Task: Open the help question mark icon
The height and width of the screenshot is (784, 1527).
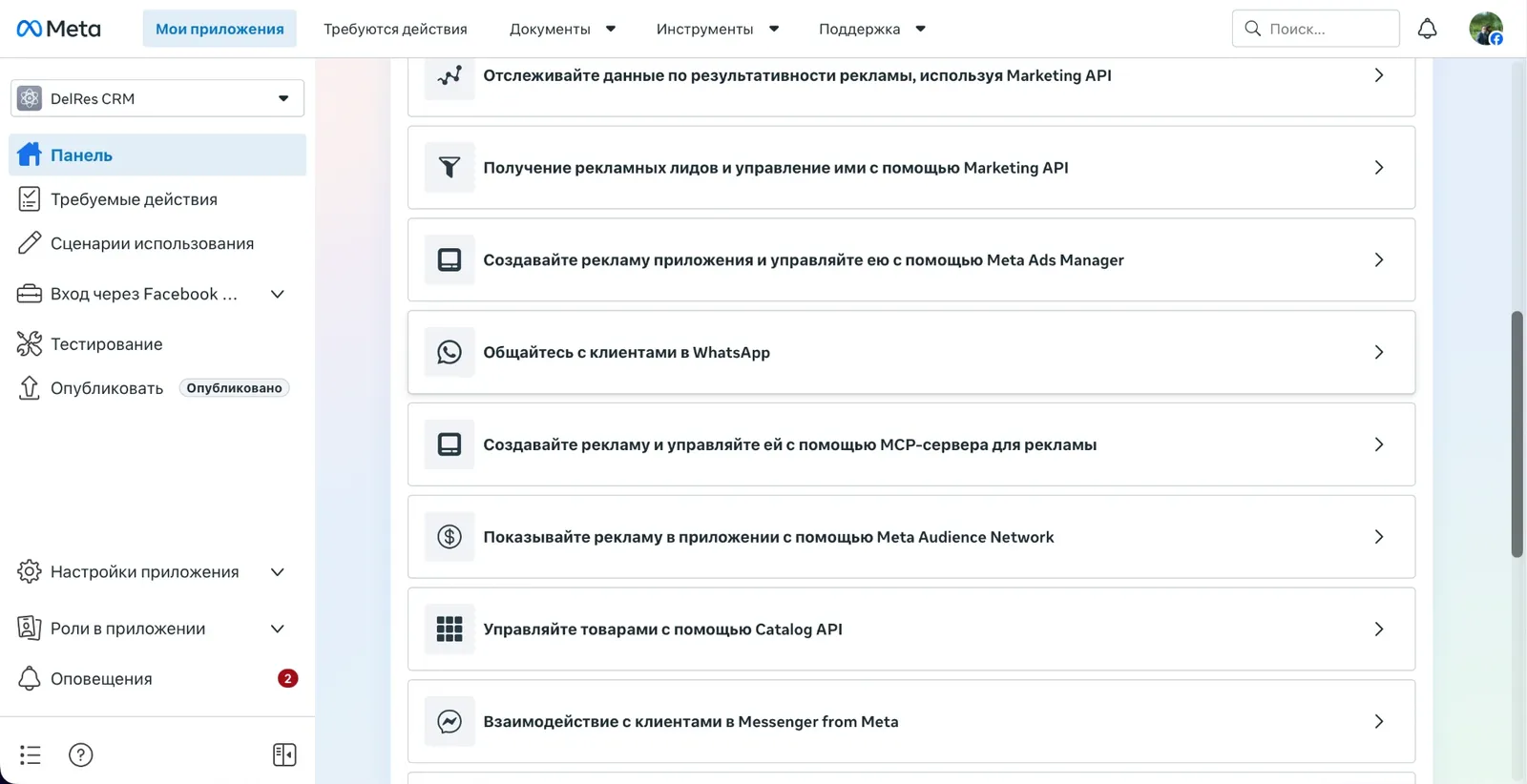Action: pyautogui.click(x=81, y=754)
